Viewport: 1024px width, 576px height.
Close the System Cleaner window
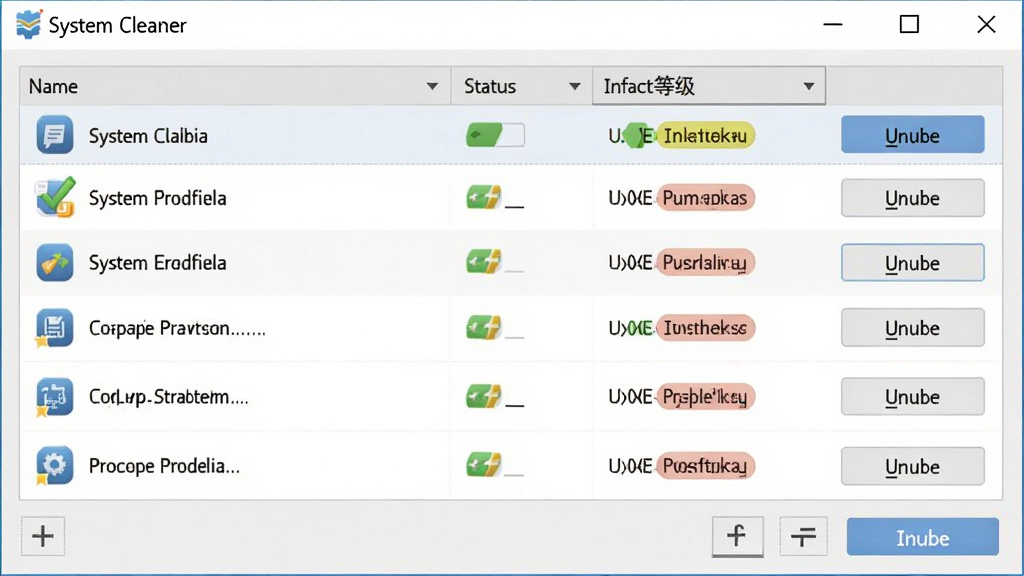[986, 25]
